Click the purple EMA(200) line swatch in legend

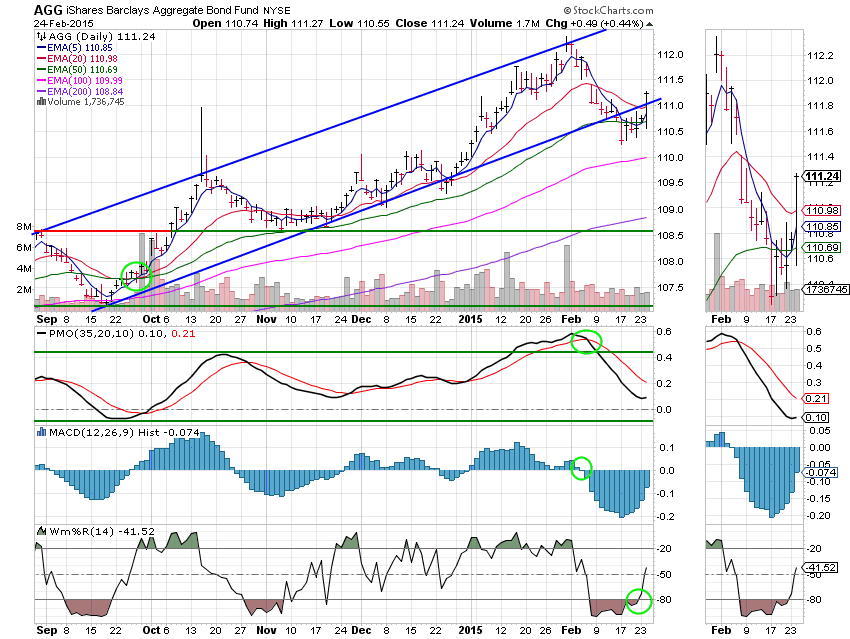pos(41,91)
